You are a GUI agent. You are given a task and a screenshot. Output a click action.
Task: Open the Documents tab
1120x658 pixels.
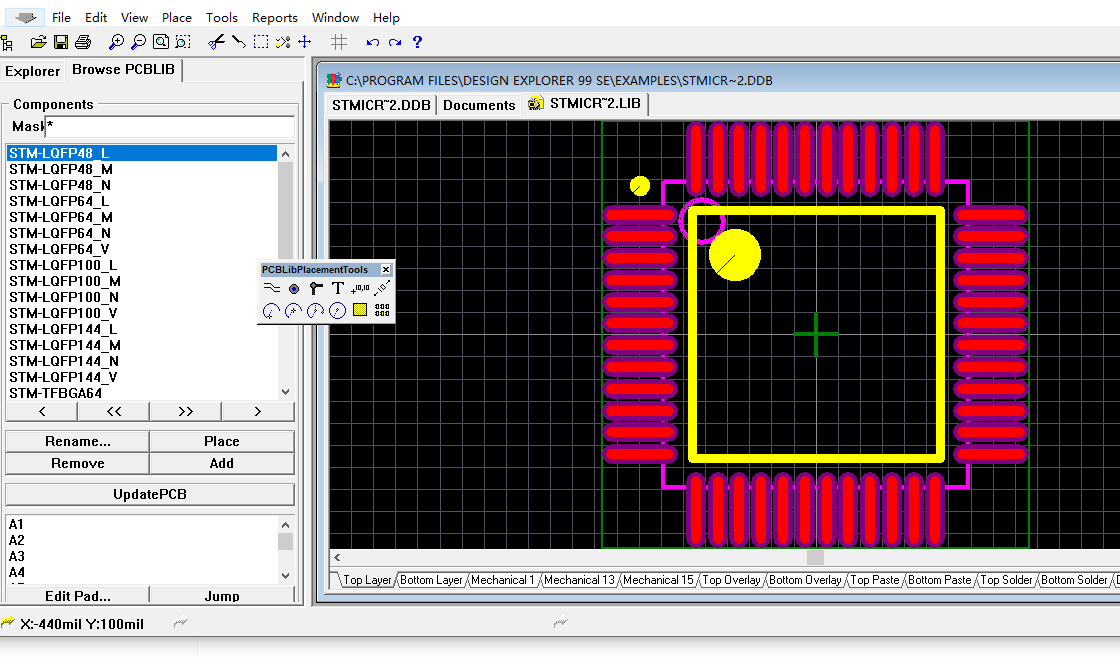tap(479, 105)
